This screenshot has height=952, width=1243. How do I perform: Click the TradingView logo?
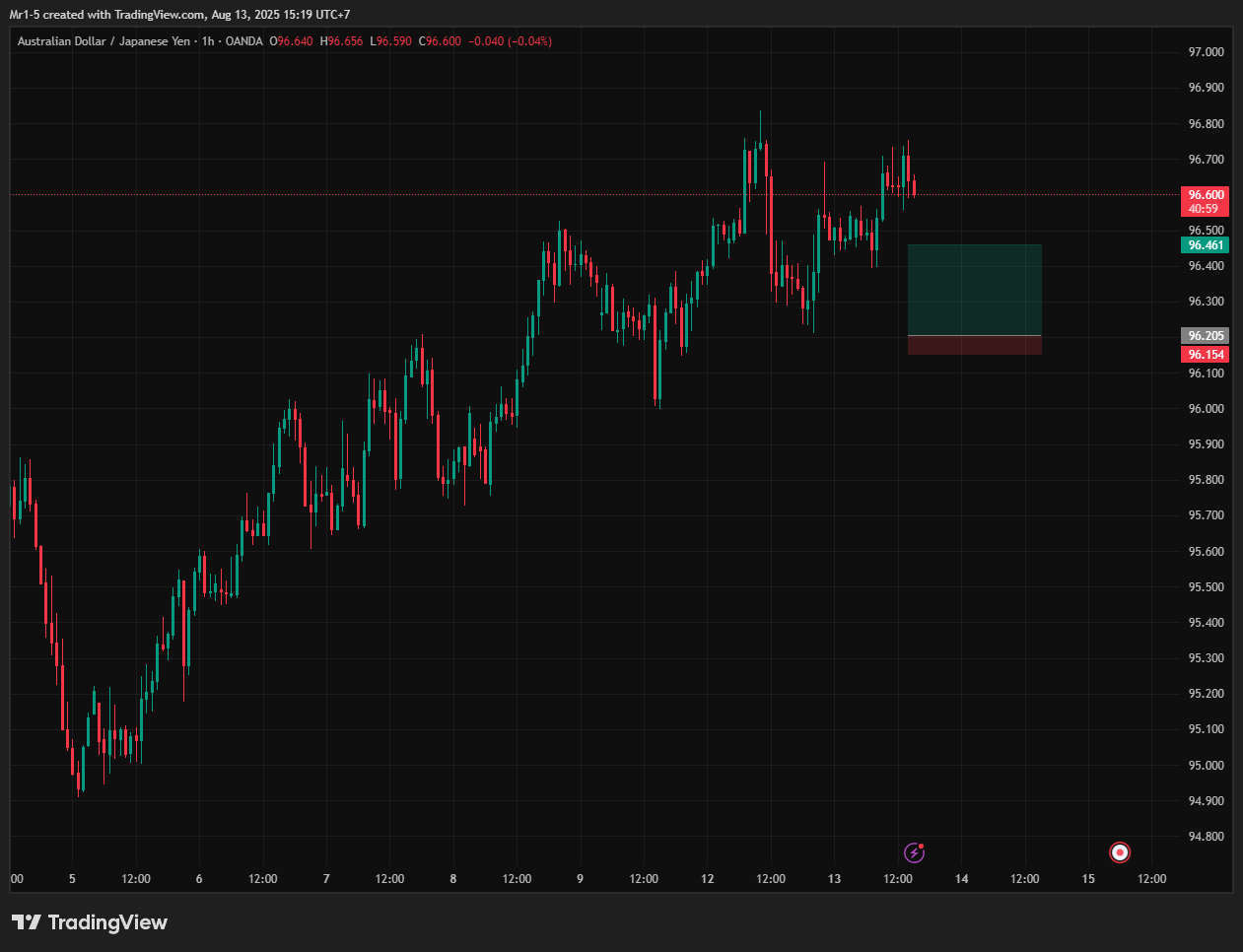tap(90, 922)
